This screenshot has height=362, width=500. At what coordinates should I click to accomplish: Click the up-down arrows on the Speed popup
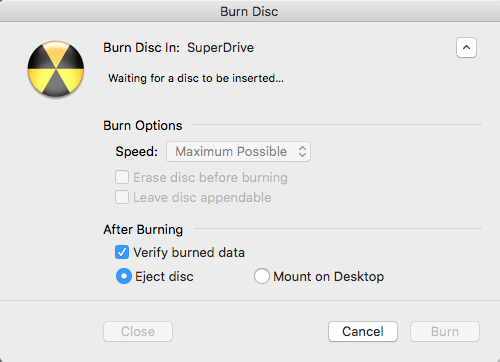click(302, 152)
